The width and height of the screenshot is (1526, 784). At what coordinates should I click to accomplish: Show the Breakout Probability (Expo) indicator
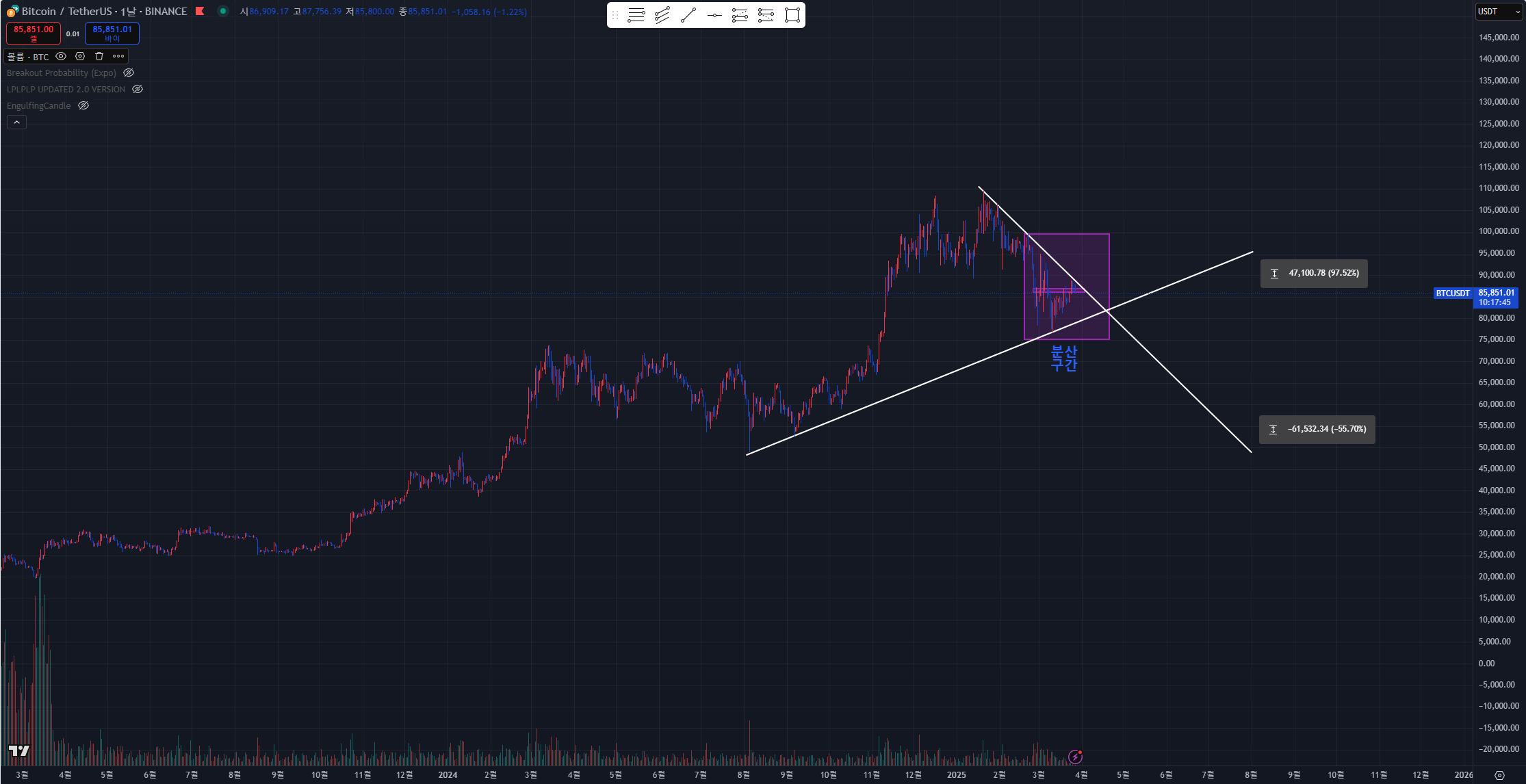129,73
